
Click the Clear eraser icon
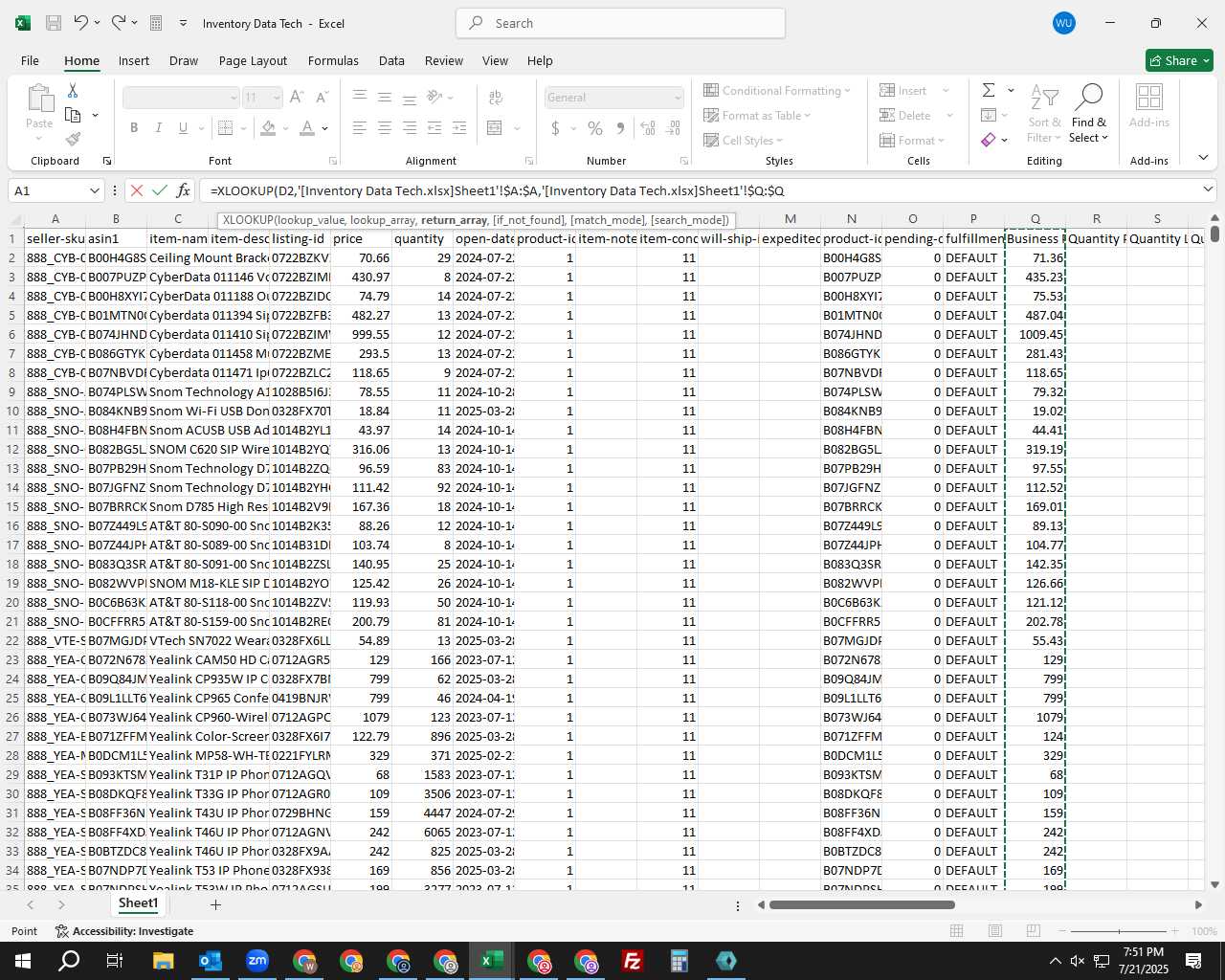(989, 140)
